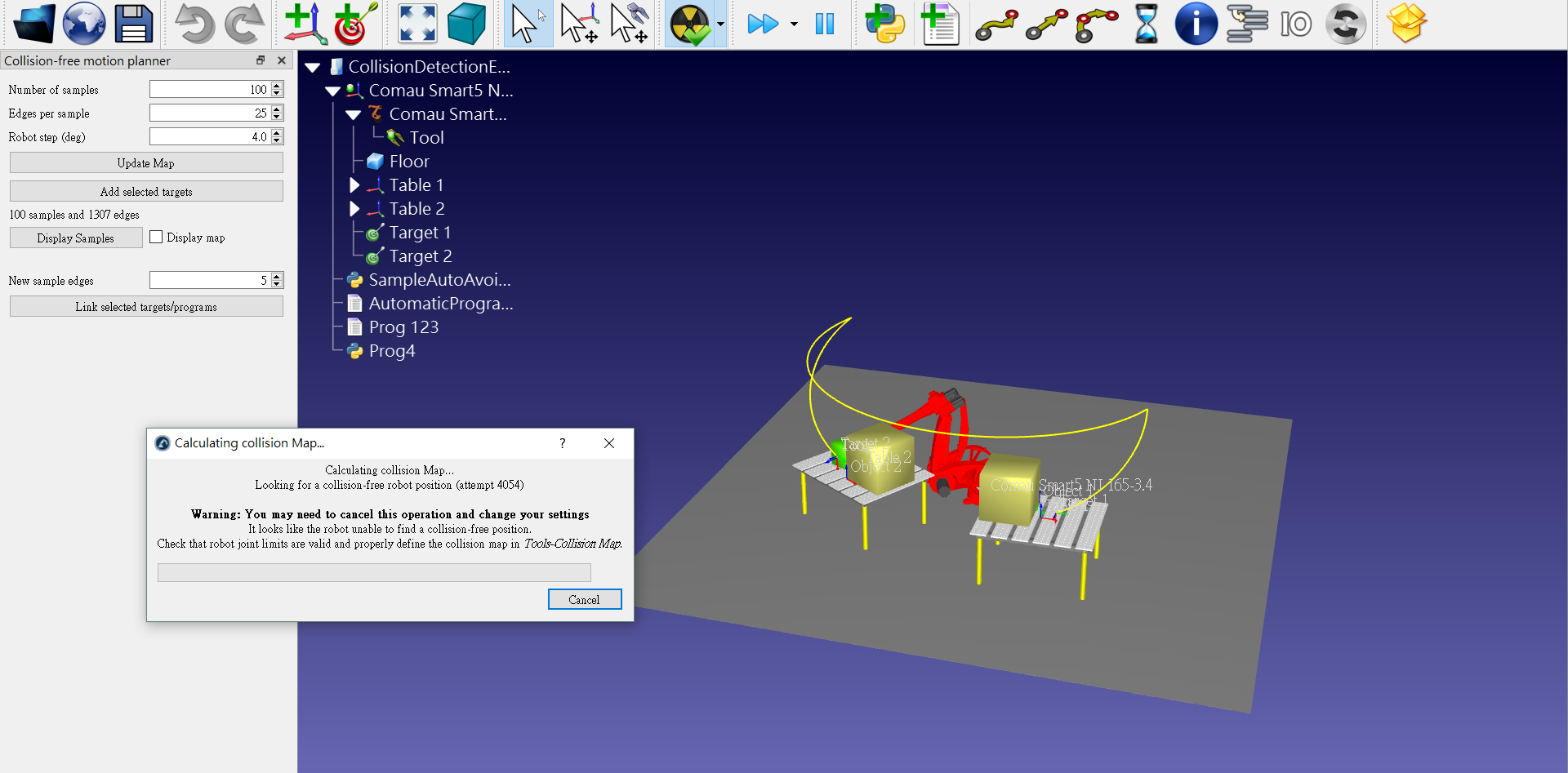Choose the Move reference frame tool

click(x=579, y=24)
